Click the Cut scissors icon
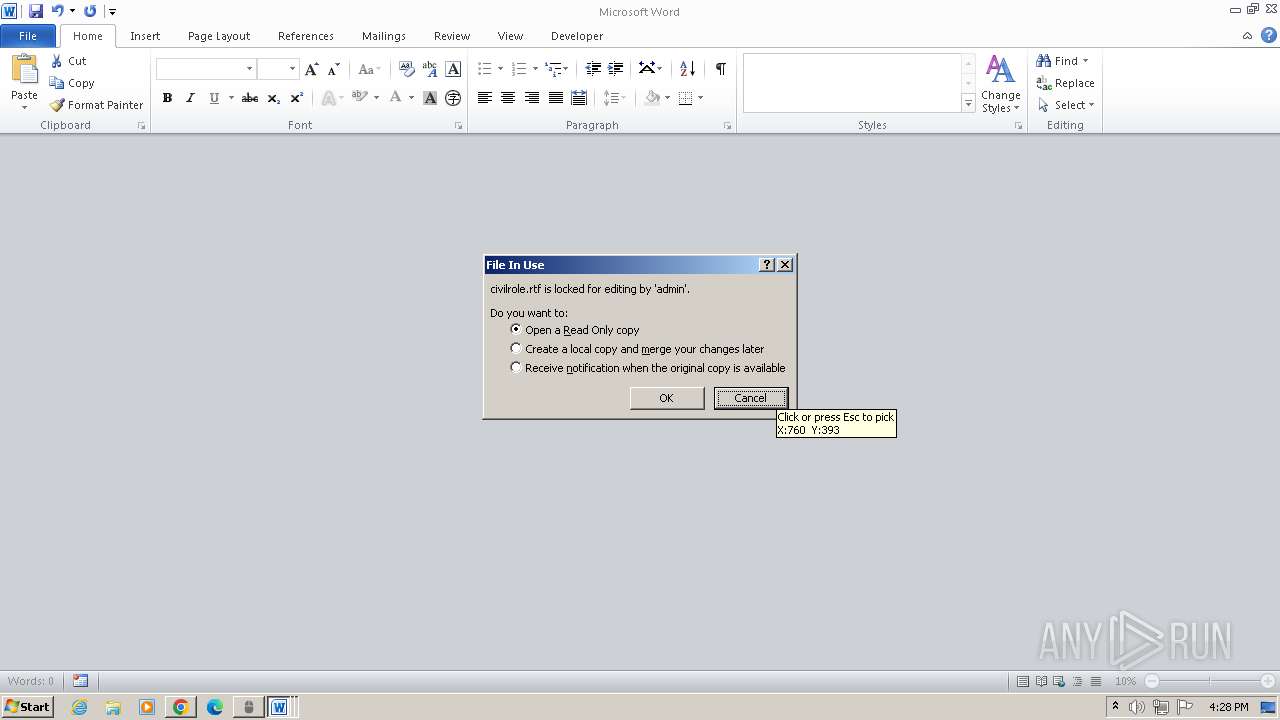 [57, 61]
